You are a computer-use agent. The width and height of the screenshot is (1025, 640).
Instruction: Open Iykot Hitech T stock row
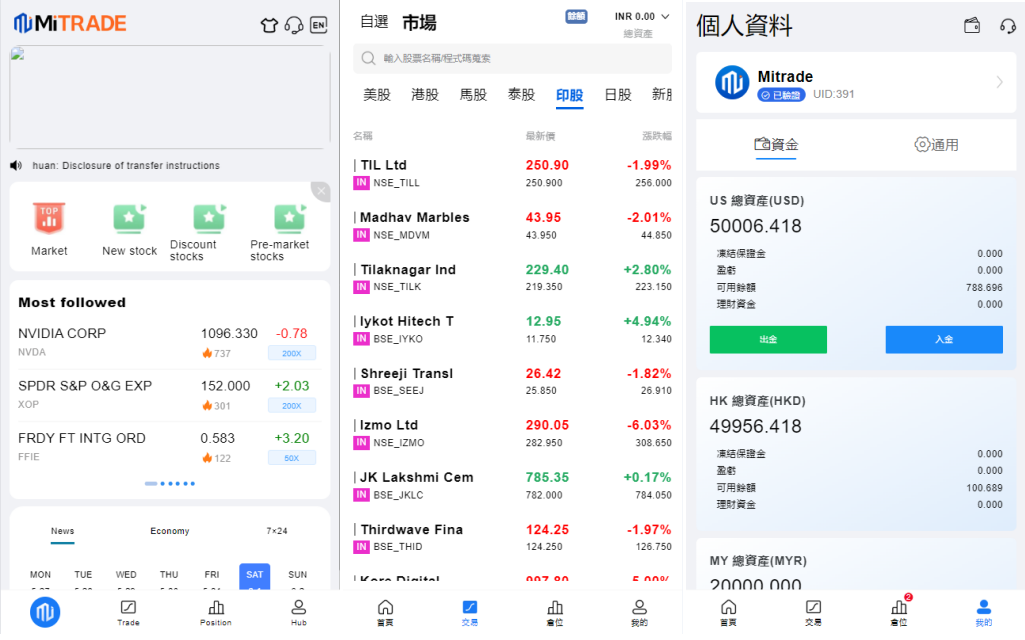(512, 329)
